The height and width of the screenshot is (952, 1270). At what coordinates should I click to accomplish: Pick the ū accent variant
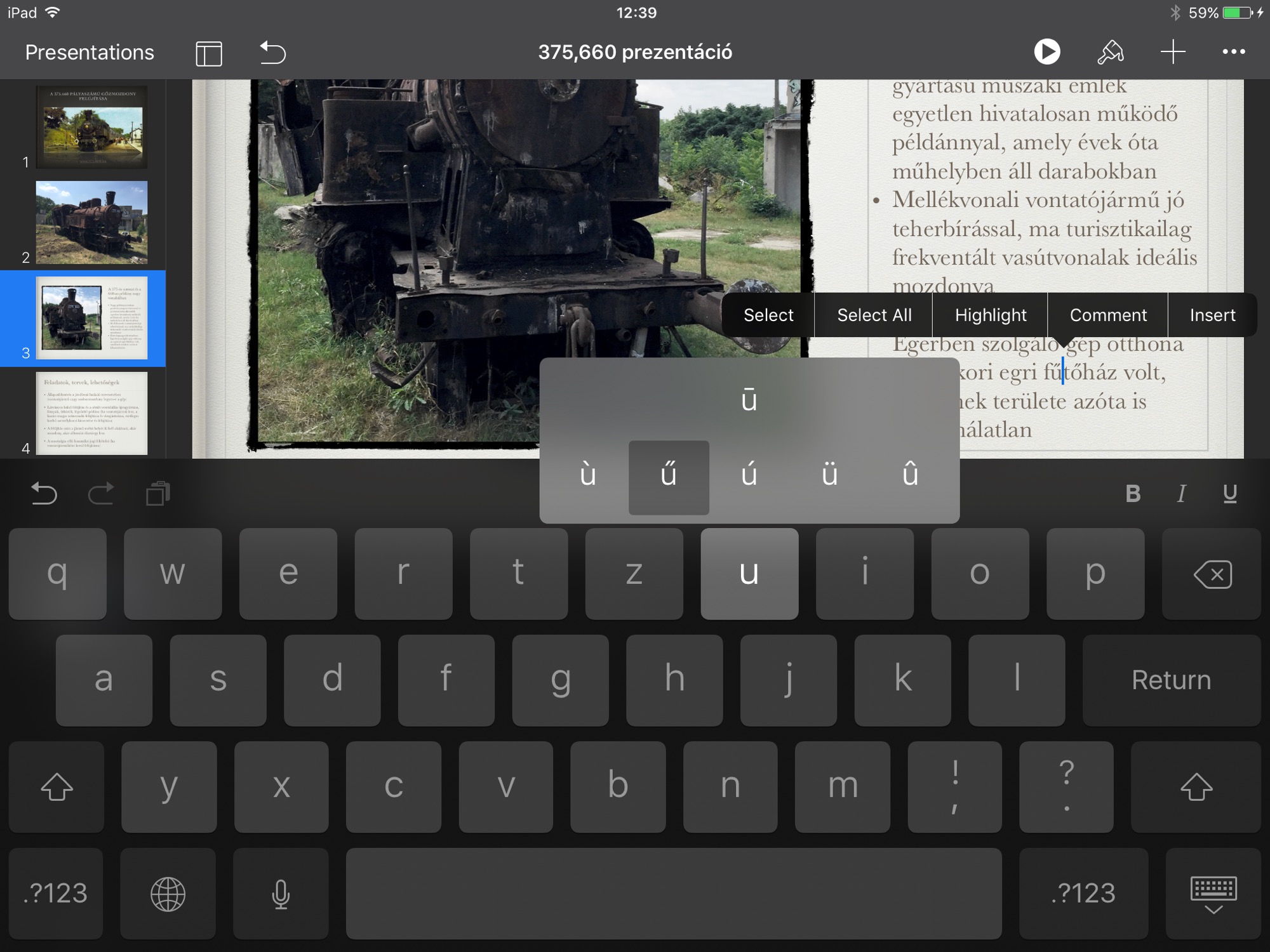pos(749,400)
